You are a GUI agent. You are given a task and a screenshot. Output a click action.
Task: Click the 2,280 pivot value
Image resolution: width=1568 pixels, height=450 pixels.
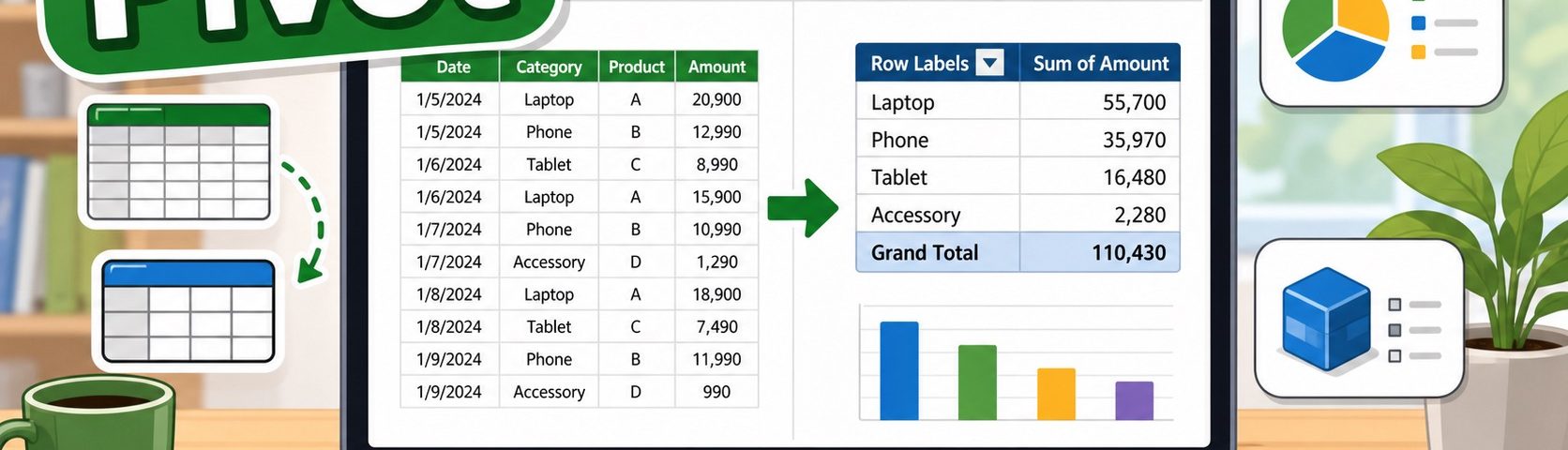pyautogui.click(x=1139, y=215)
